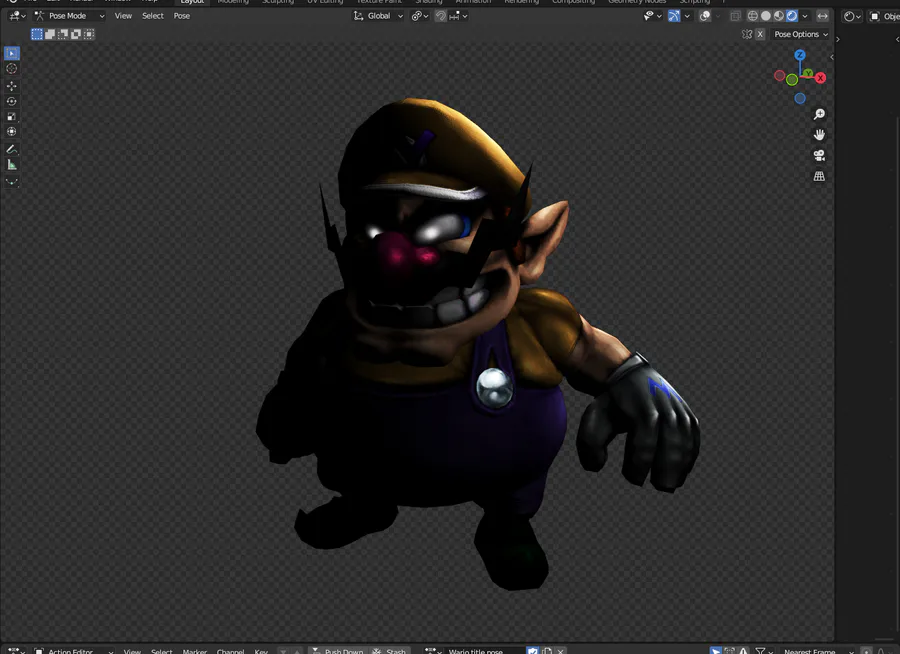Select the Scale tool

[11, 117]
